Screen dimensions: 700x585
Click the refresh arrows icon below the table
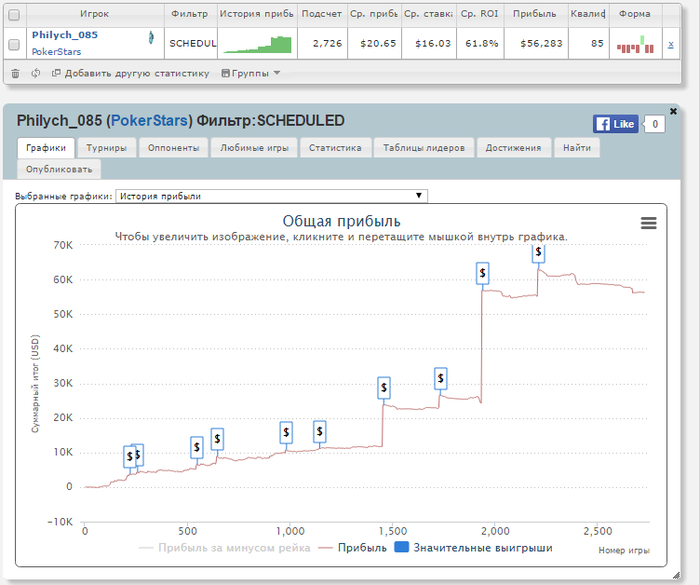(36, 73)
